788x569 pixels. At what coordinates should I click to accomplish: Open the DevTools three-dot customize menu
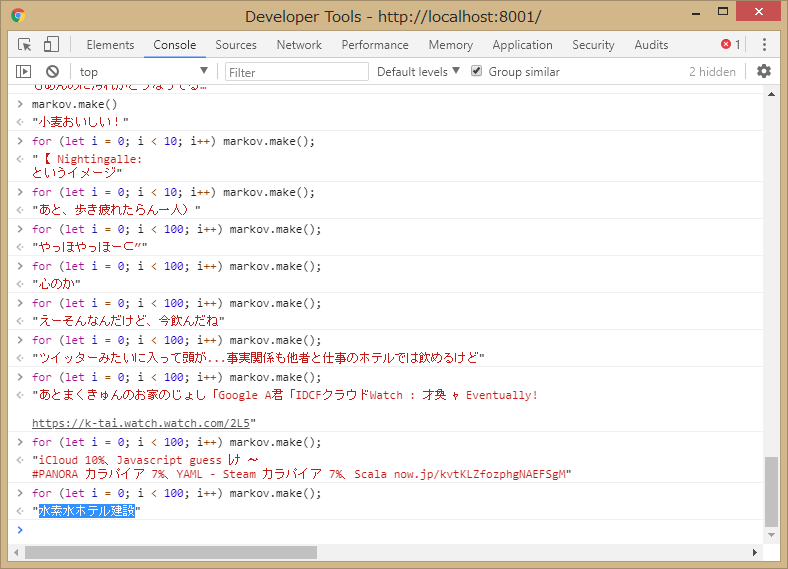point(764,45)
